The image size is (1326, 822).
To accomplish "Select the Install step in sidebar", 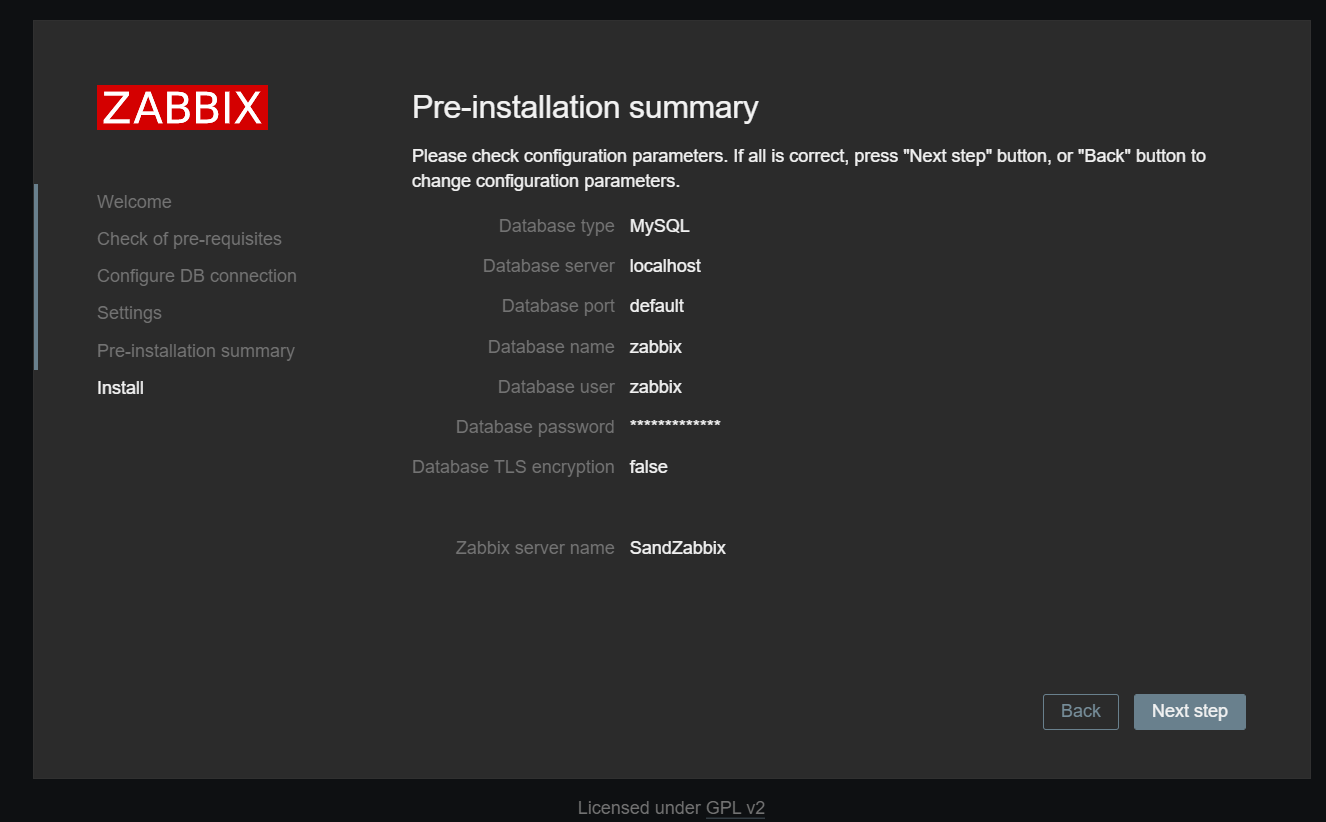I will click(x=120, y=388).
